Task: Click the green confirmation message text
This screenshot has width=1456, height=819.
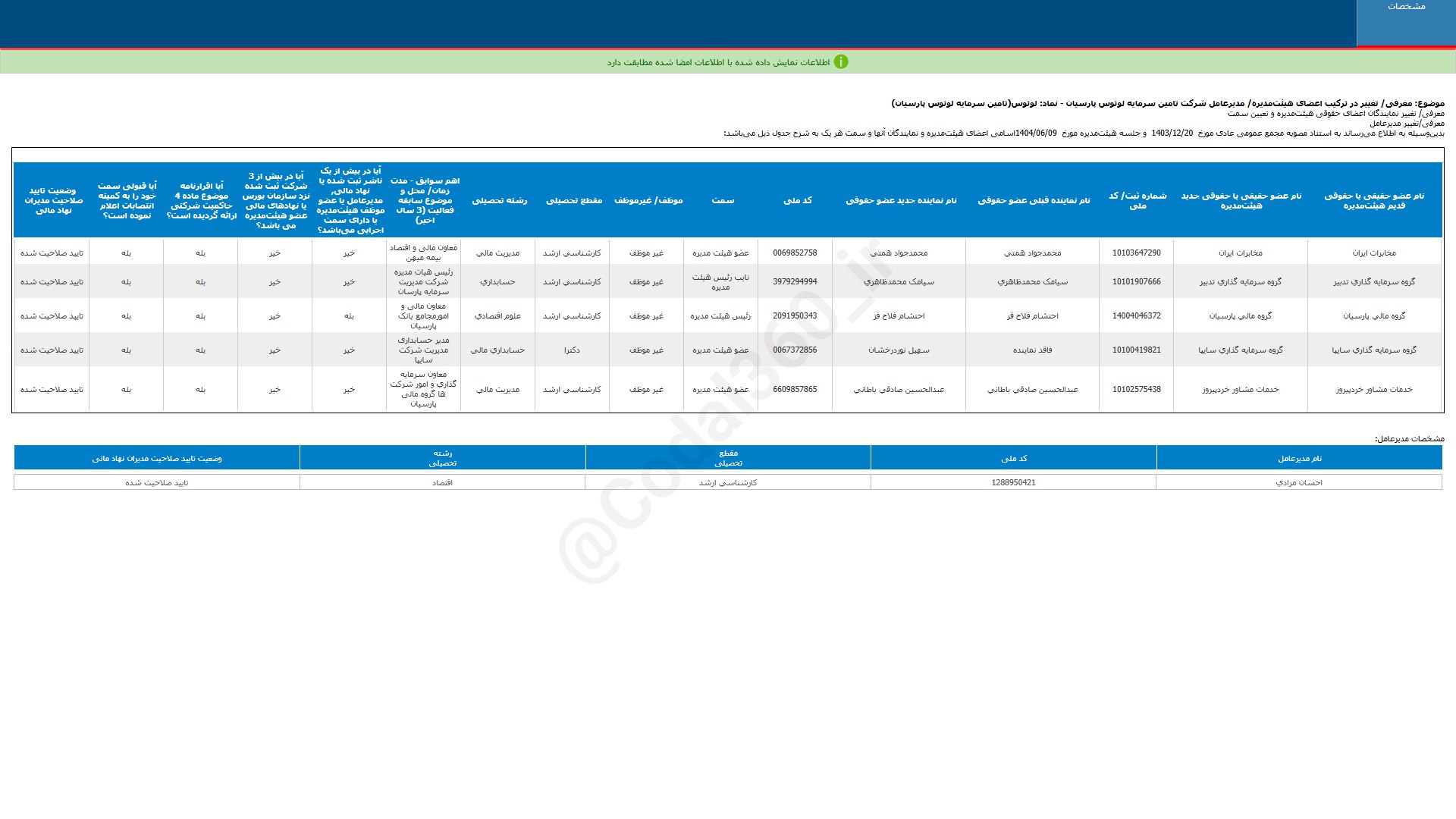Action: coord(718,63)
